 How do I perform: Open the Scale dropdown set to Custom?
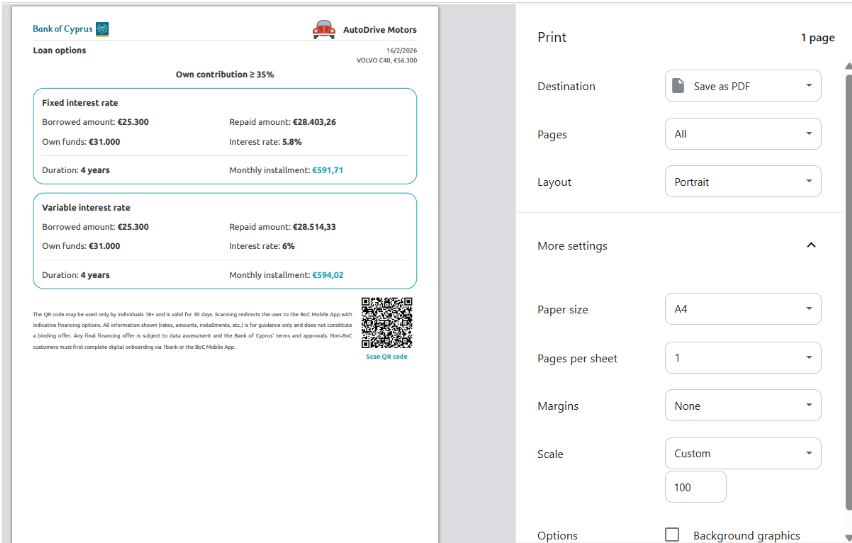click(x=743, y=454)
